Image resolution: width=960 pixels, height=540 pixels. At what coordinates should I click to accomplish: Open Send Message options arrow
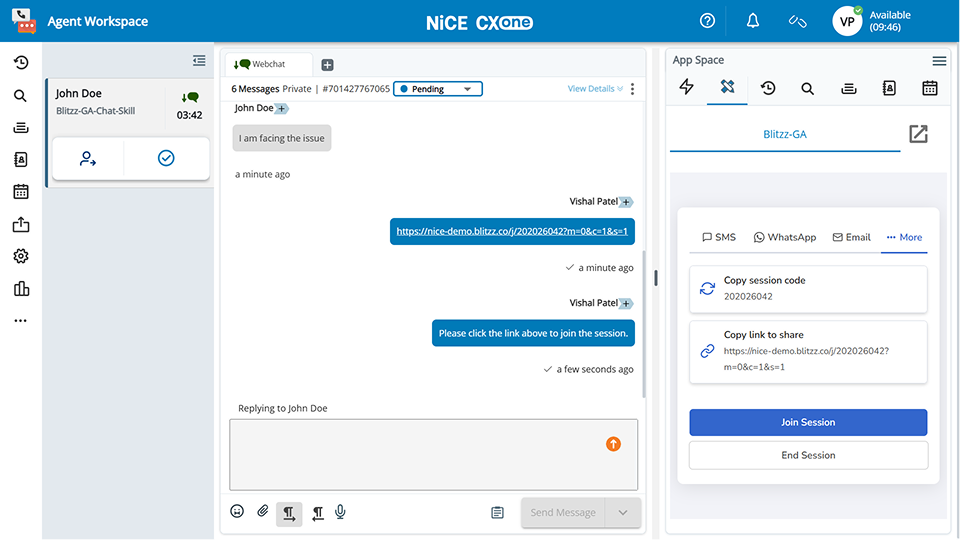[x=623, y=512]
